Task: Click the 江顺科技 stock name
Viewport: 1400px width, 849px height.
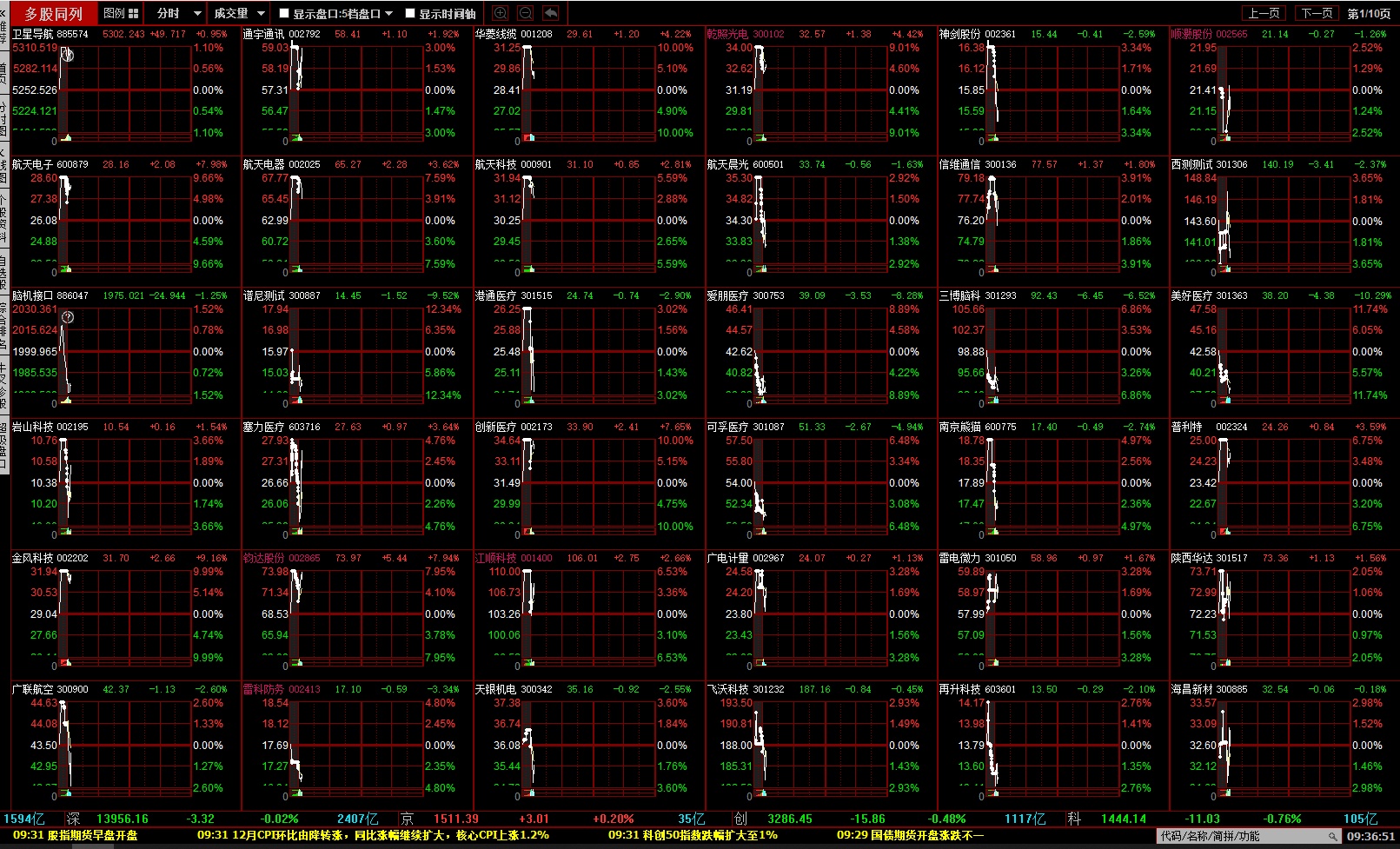Action: 496,558
